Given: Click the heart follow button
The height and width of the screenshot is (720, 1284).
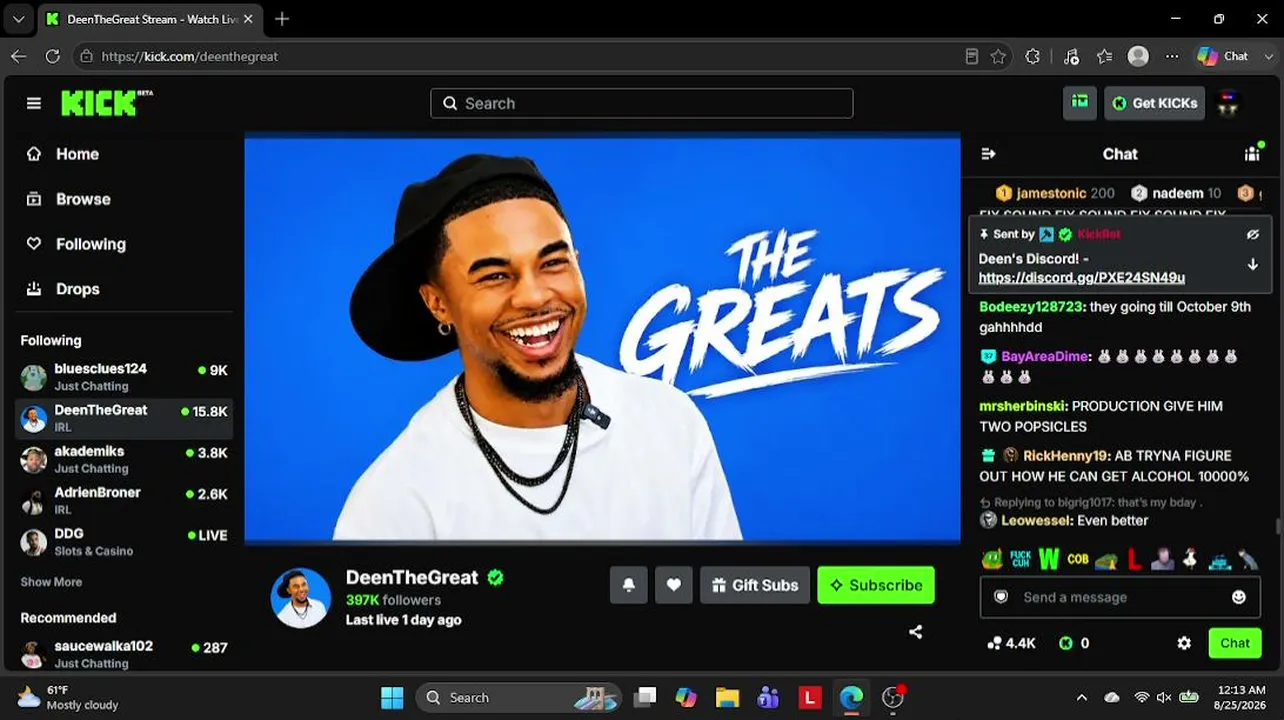Looking at the screenshot, I should 674,585.
